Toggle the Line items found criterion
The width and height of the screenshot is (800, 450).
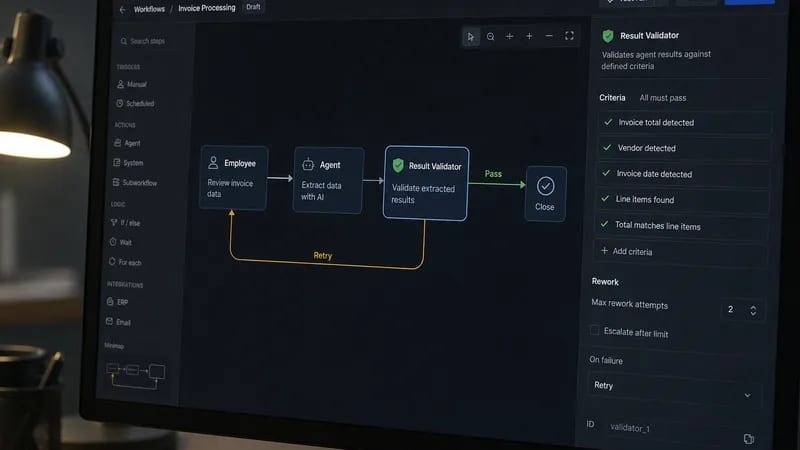(x=682, y=199)
